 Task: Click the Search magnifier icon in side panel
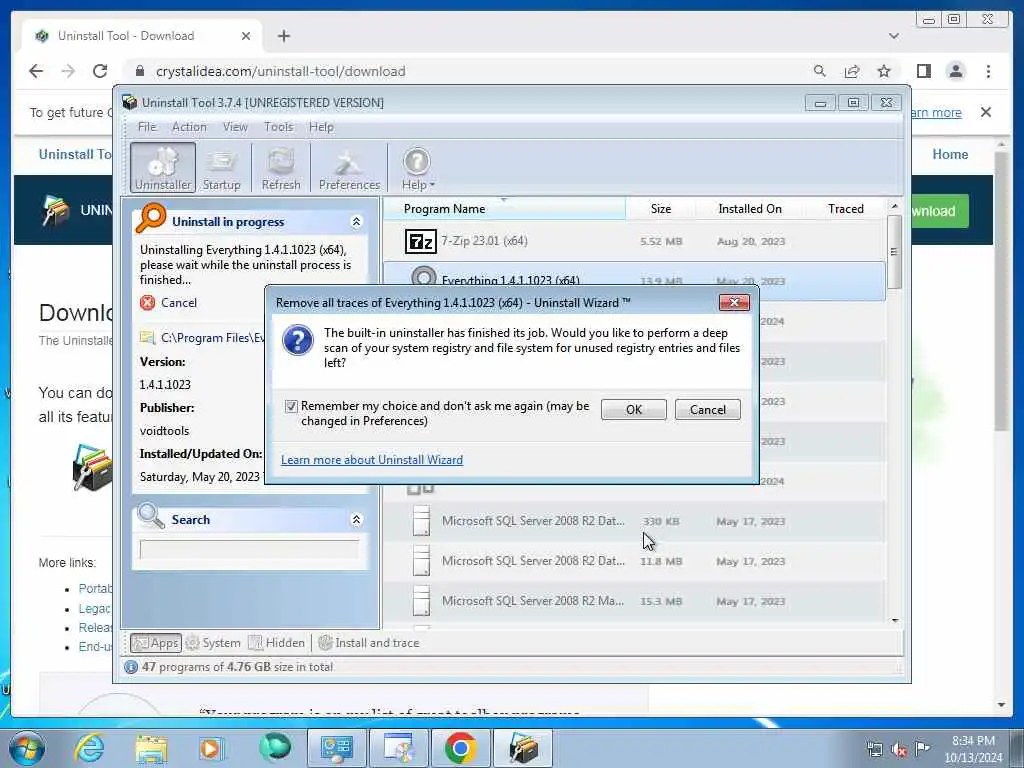click(x=151, y=516)
